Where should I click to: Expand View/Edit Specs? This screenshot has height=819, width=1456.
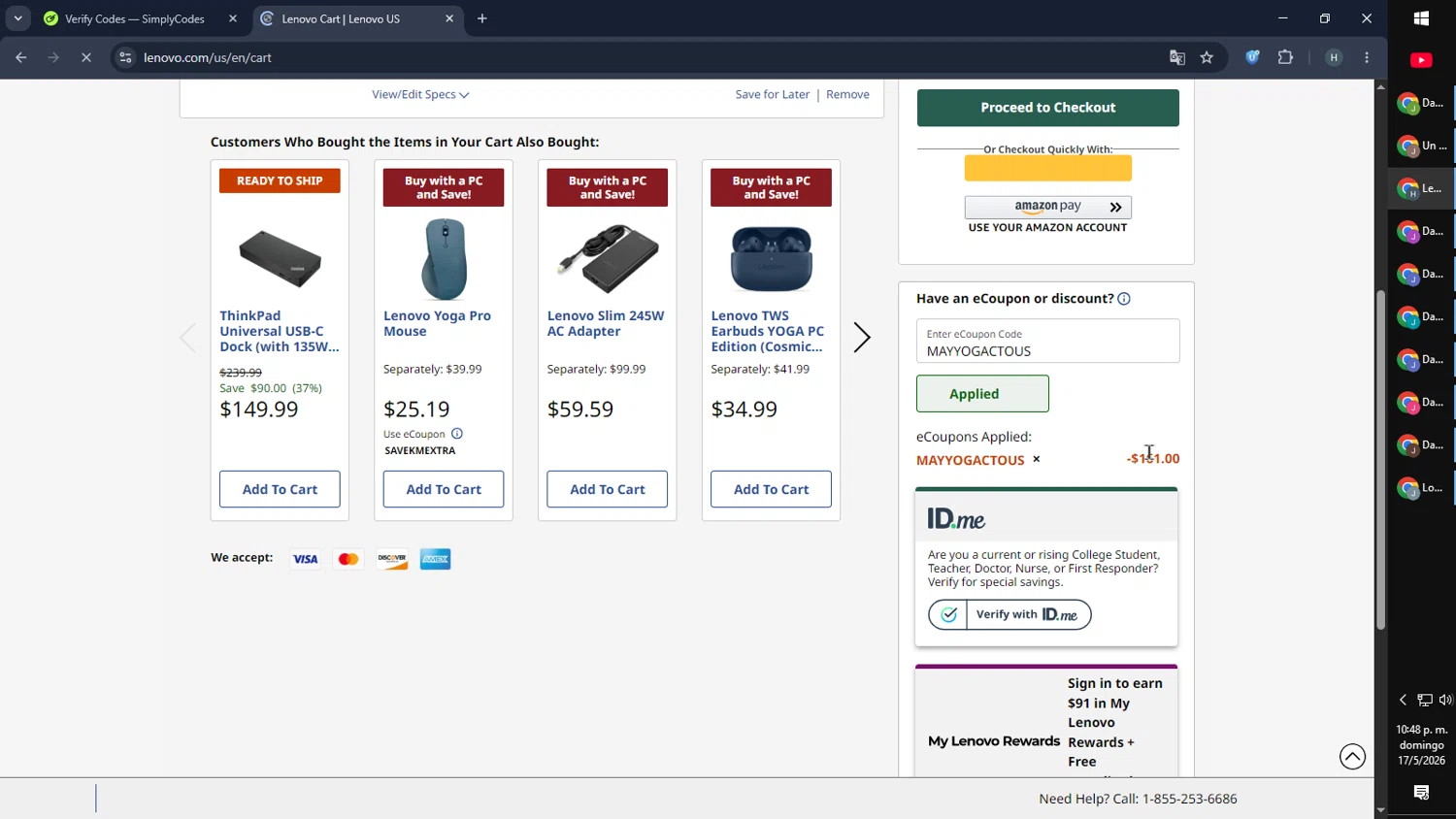pos(420,94)
